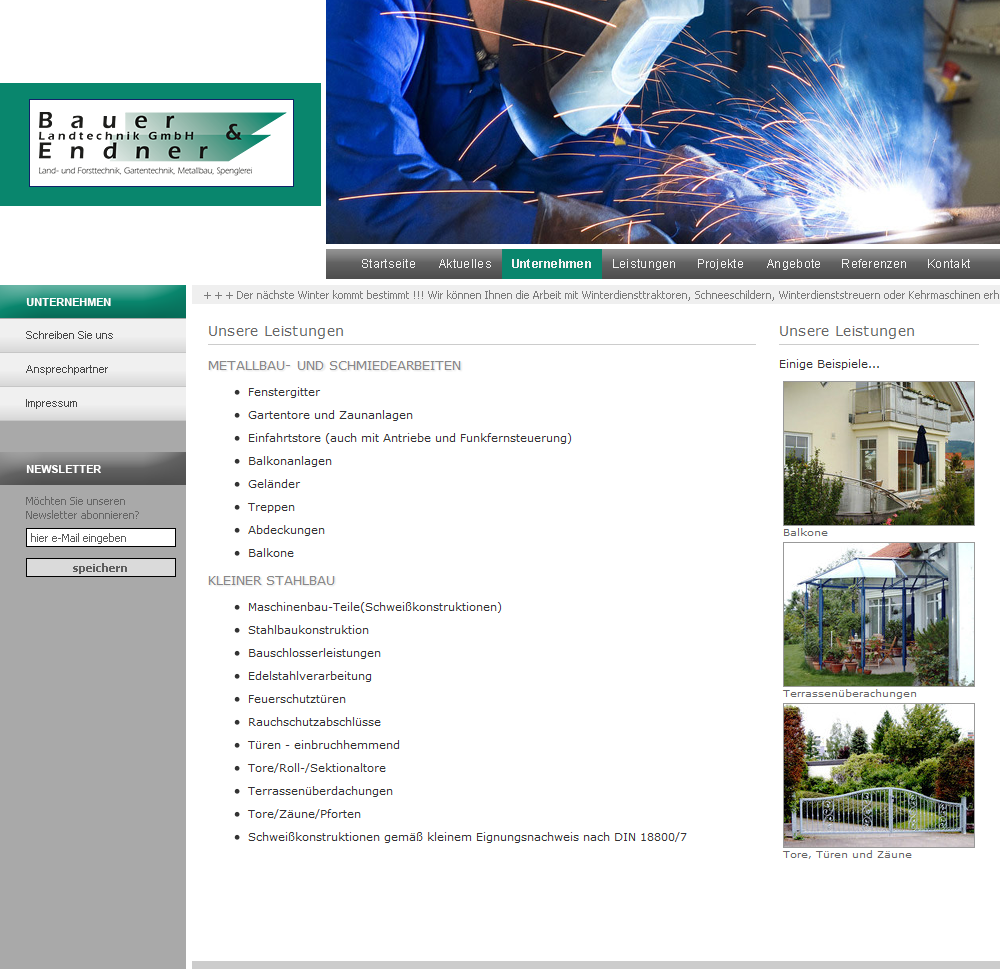Select the Unternehmen navigation tab
The height and width of the screenshot is (969, 1000).
551,264
